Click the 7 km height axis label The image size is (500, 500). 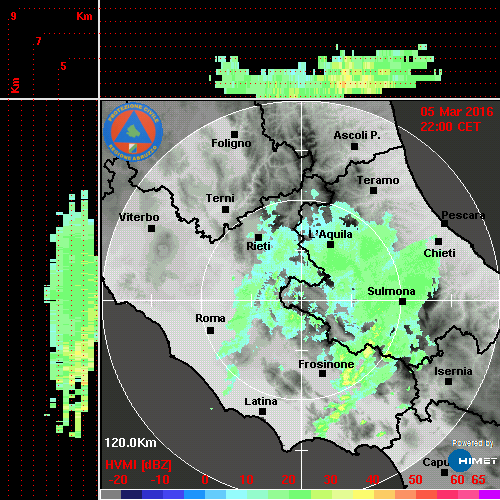(x=39, y=41)
